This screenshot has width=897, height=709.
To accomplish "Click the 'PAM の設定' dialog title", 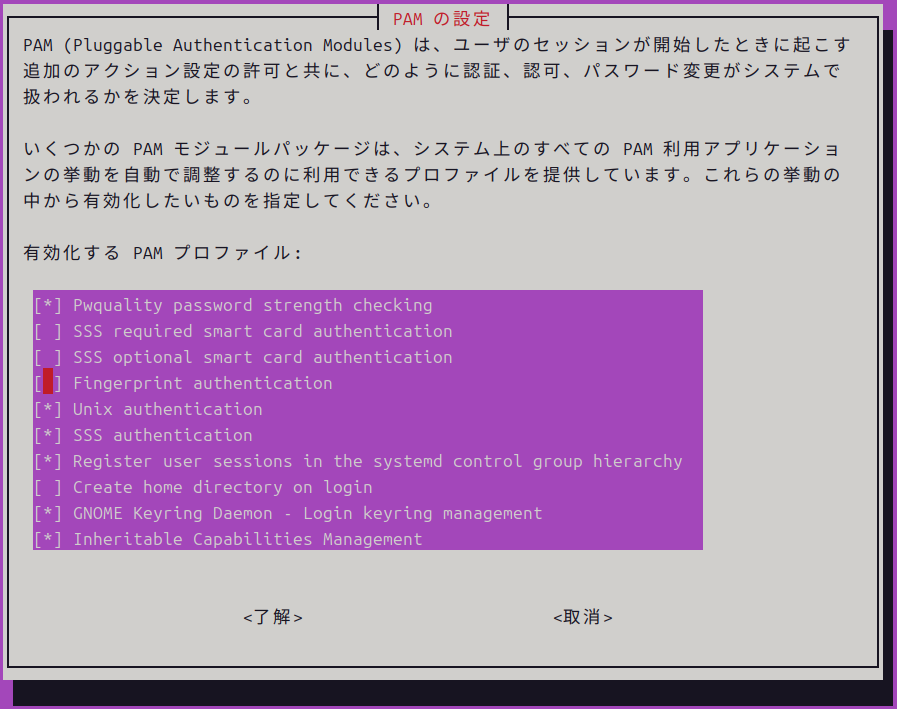I will [x=442, y=18].
